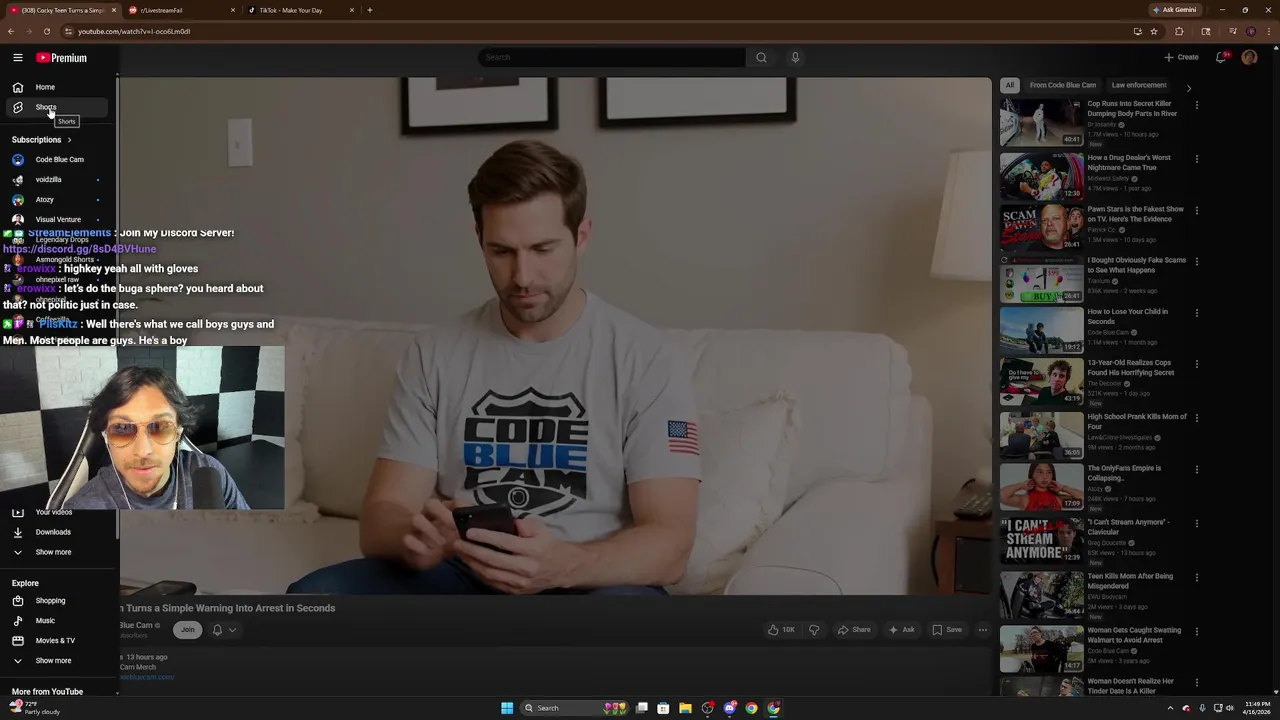Open the discord.gg/8sD4BVHune link
Image resolution: width=1280 pixels, height=720 pixels.
pos(79,249)
